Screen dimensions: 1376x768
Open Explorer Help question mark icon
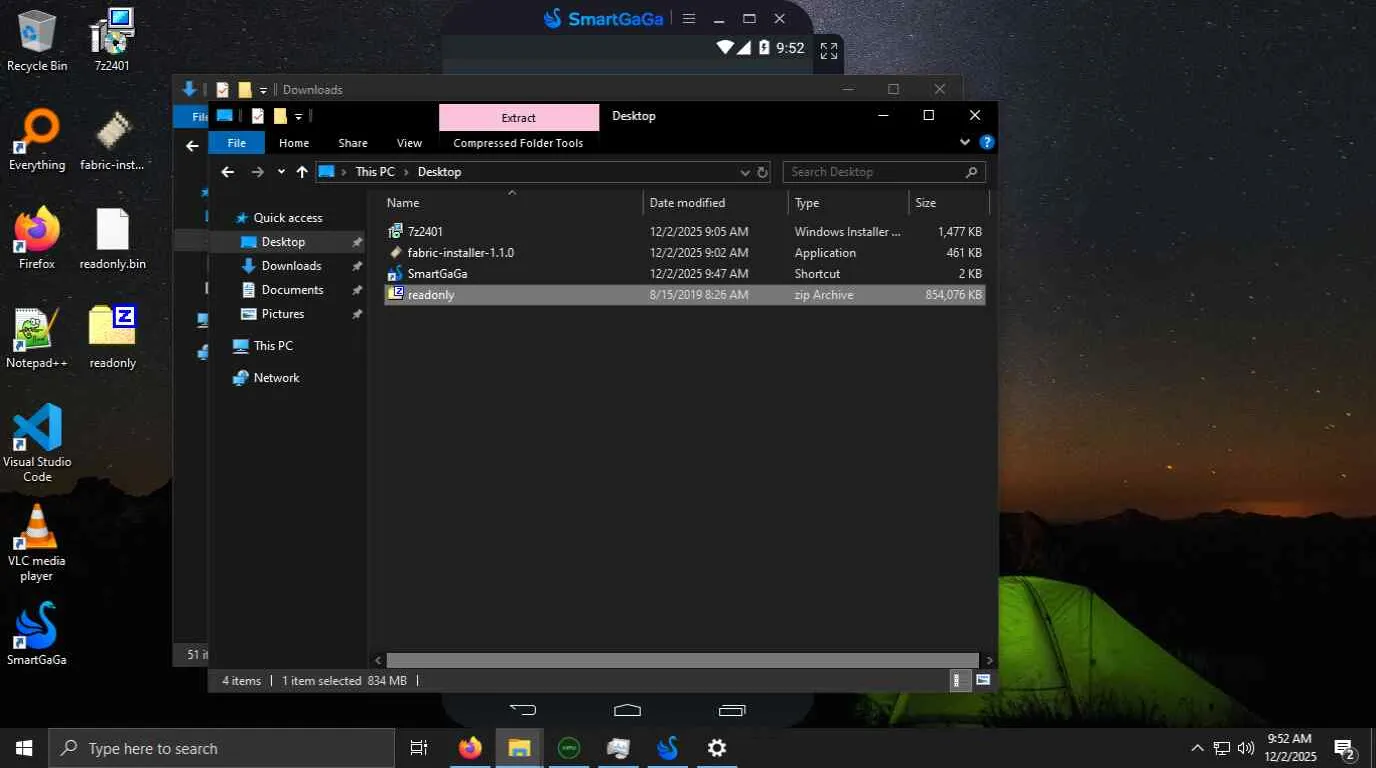tap(987, 143)
